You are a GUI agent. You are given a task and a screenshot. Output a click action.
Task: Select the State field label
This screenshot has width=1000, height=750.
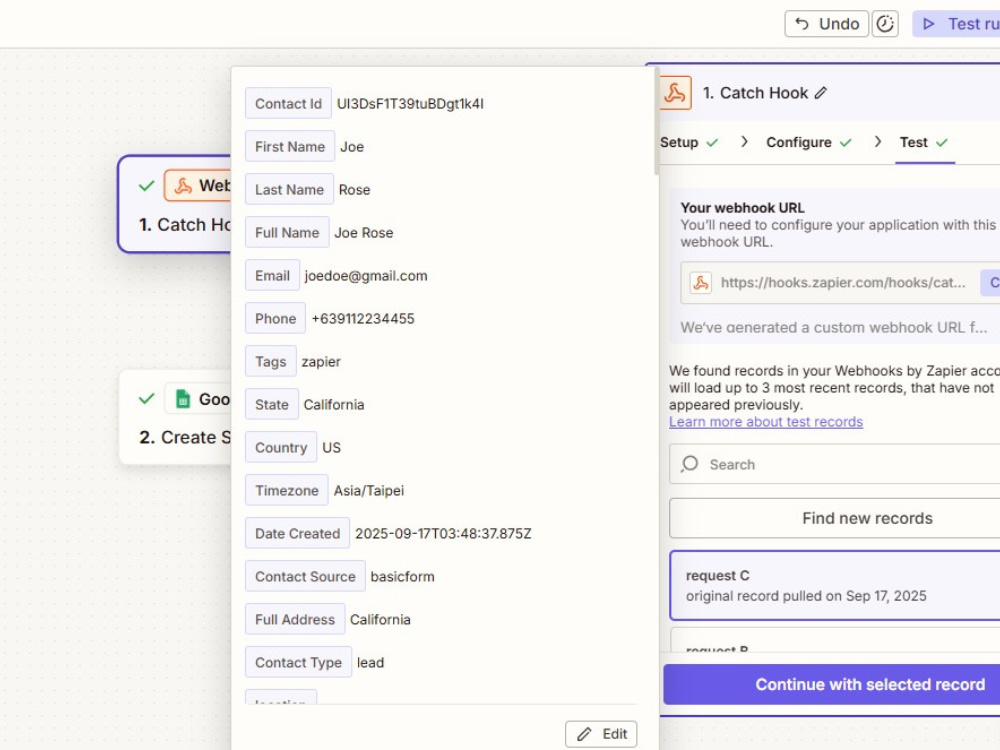pyautogui.click(x=272, y=404)
